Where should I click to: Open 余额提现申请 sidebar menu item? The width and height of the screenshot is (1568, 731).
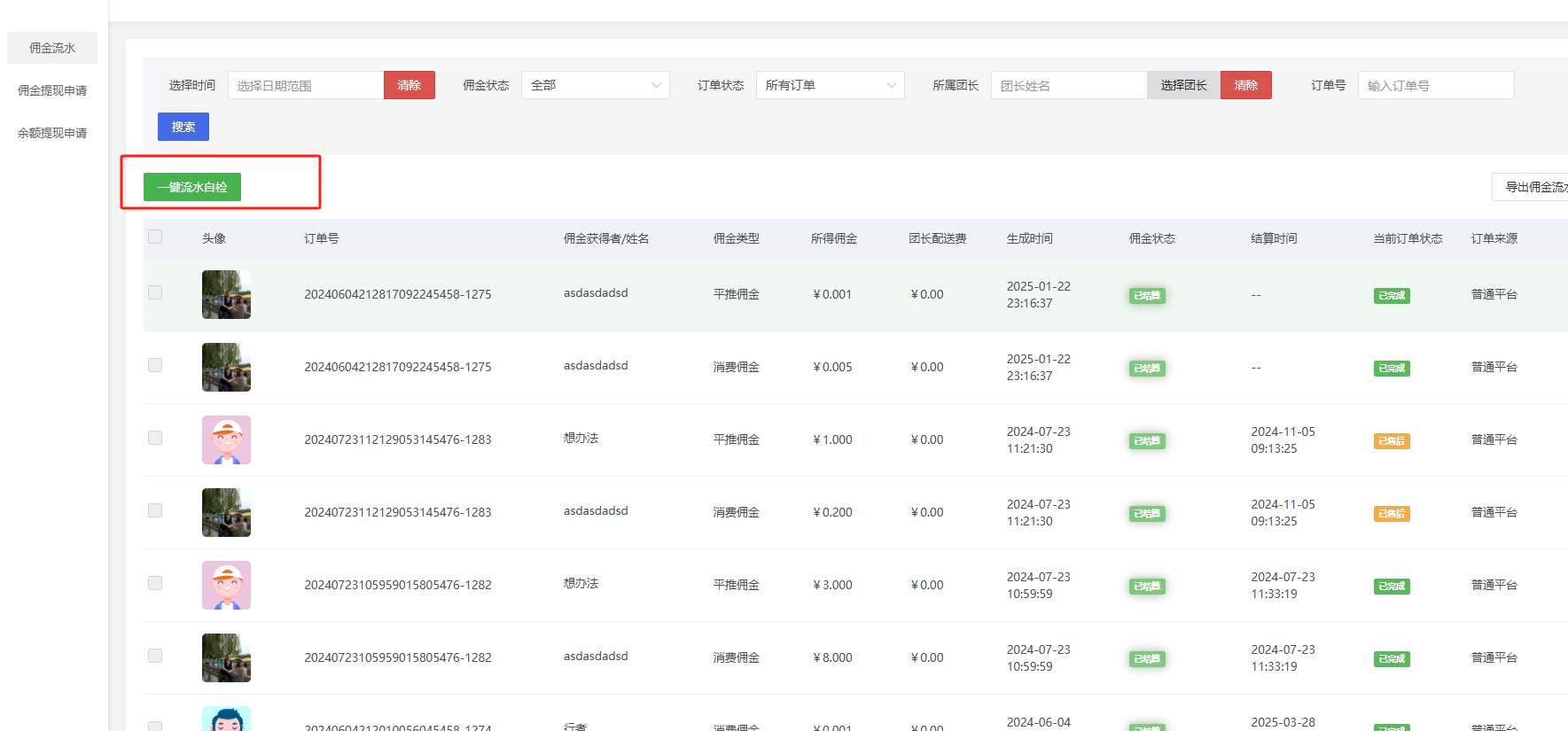click(x=52, y=133)
